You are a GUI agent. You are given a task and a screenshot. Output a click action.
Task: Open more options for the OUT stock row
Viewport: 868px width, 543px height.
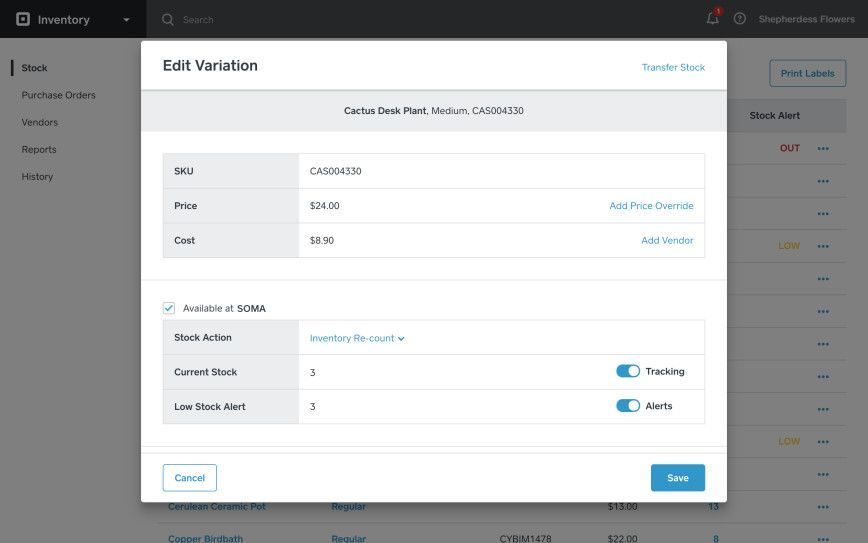point(823,149)
